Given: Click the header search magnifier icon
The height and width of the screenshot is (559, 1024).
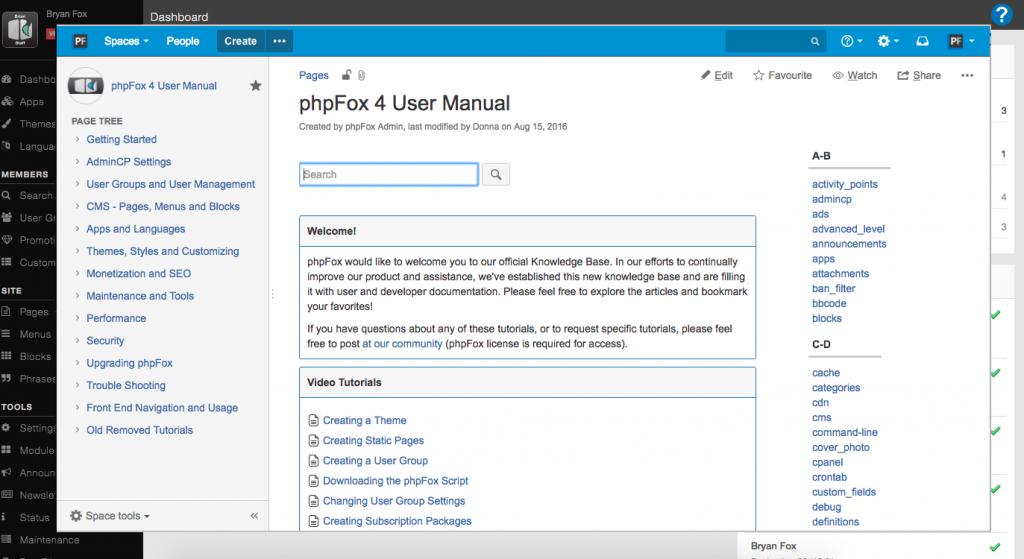Looking at the screenshot, I should click(x=815, y=41).
